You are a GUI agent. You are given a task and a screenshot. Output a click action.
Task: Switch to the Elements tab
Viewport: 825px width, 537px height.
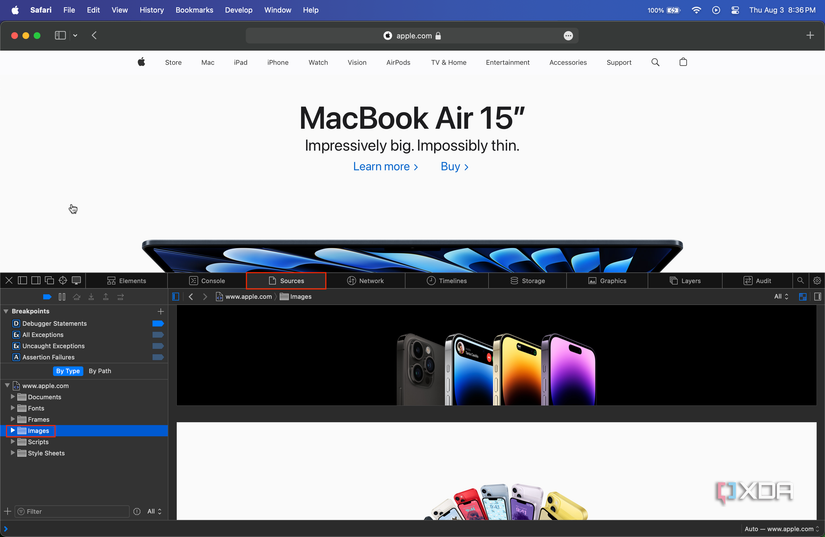126,280
